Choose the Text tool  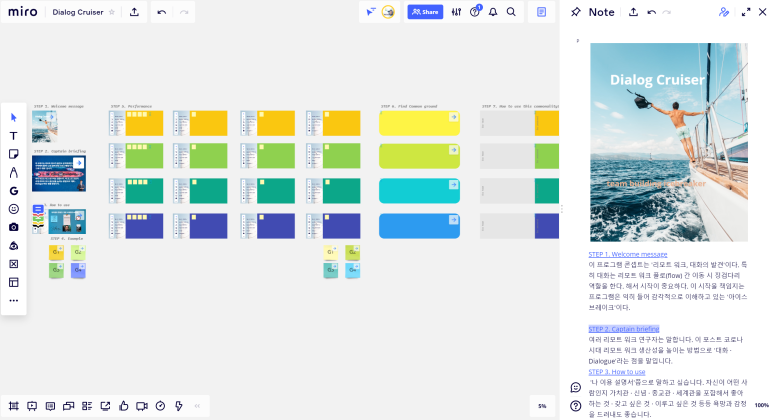pyautogui.click(x=14, y=136)
